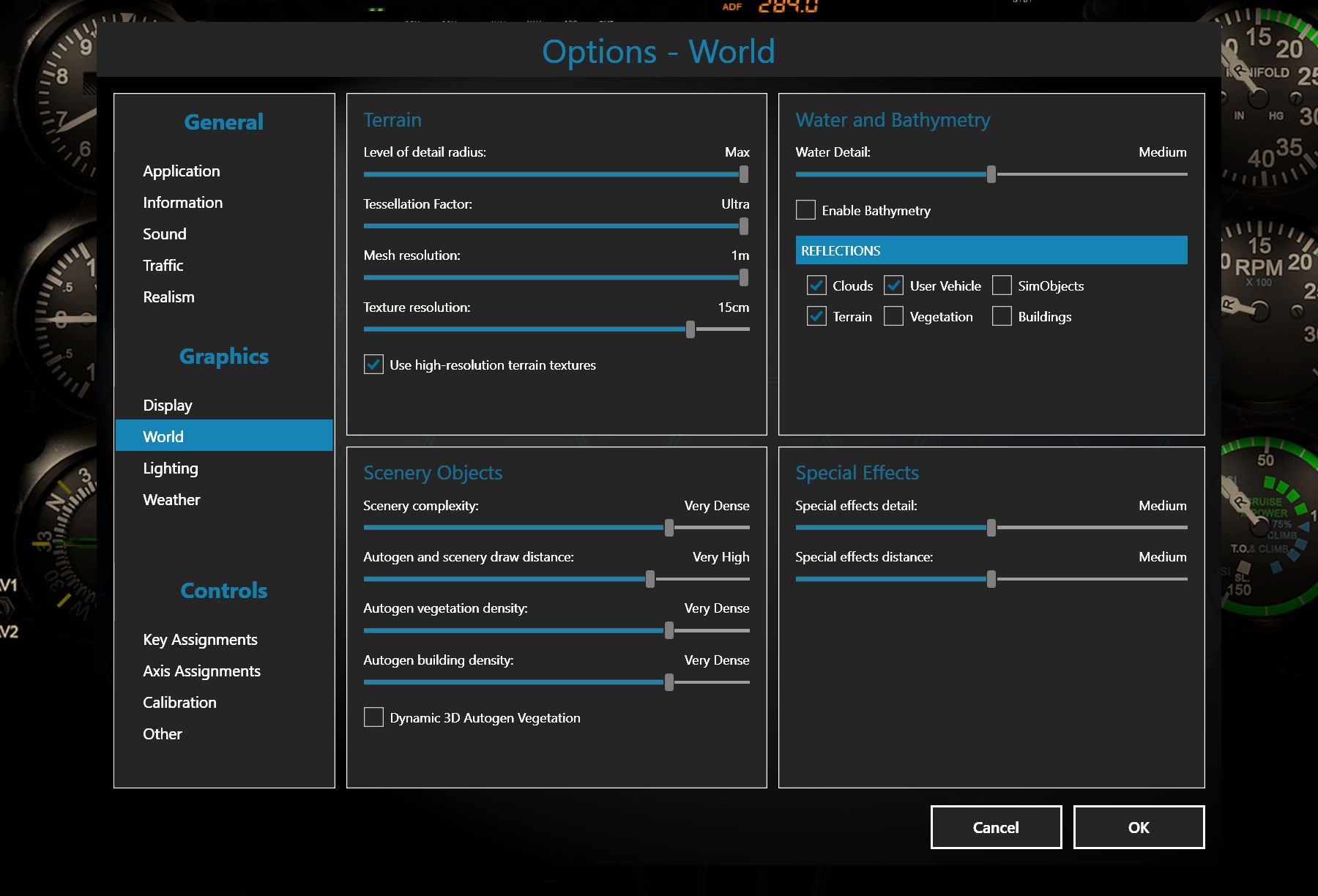
Task: Click the Scenery complexity slider handle
Action: click(669, 528)
